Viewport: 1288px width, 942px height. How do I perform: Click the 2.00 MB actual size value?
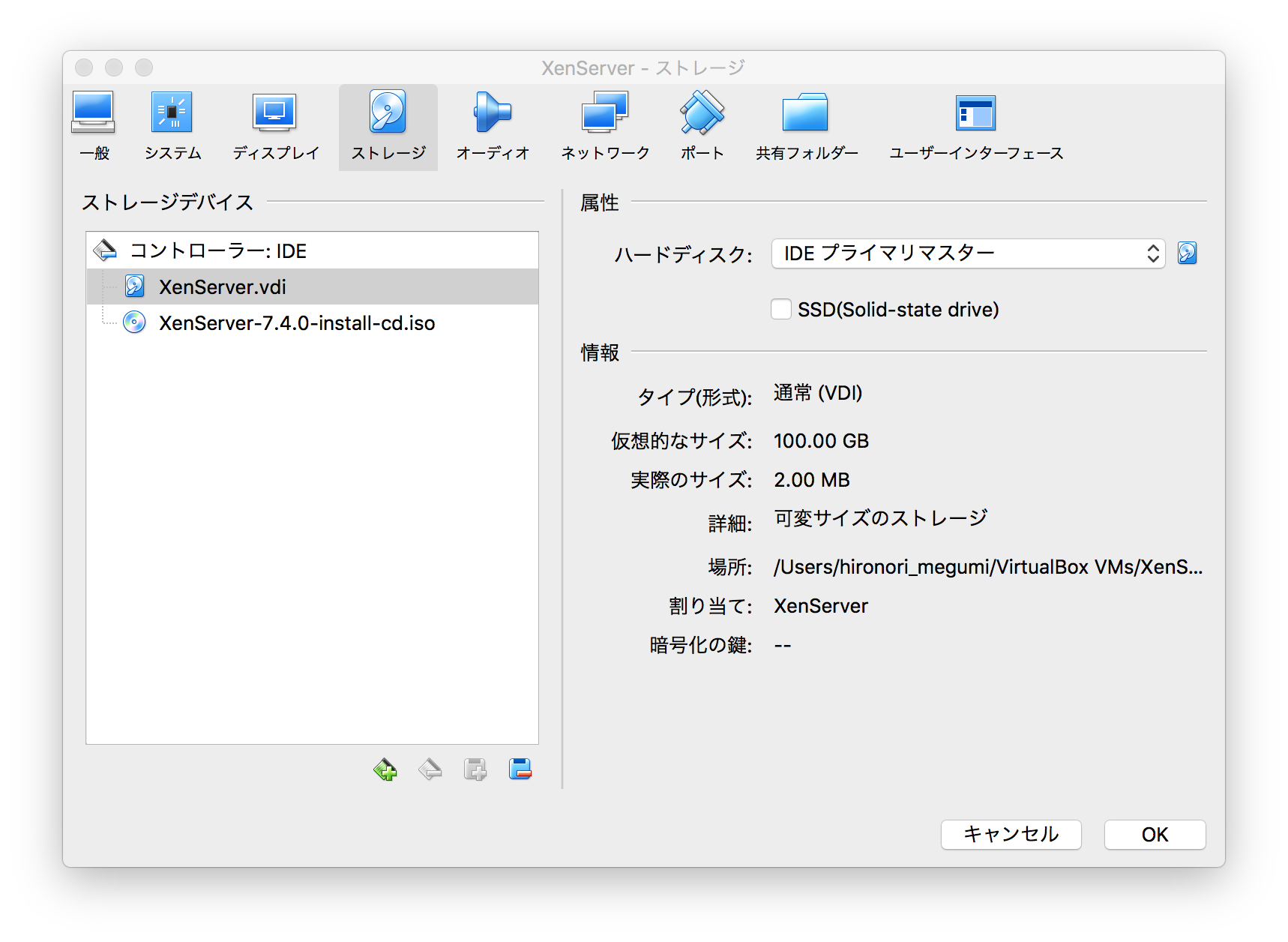812,480
